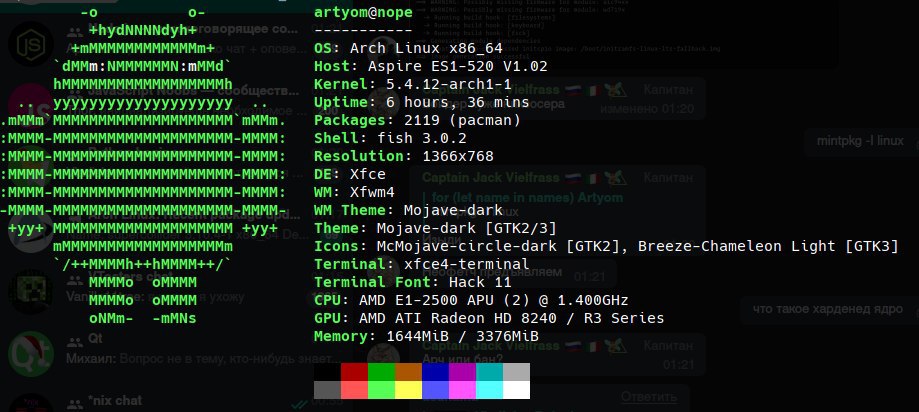Click the 'Resolution: 1366x768' line
The width and height of the screenshot is (919, 412).
coord(404,156)
